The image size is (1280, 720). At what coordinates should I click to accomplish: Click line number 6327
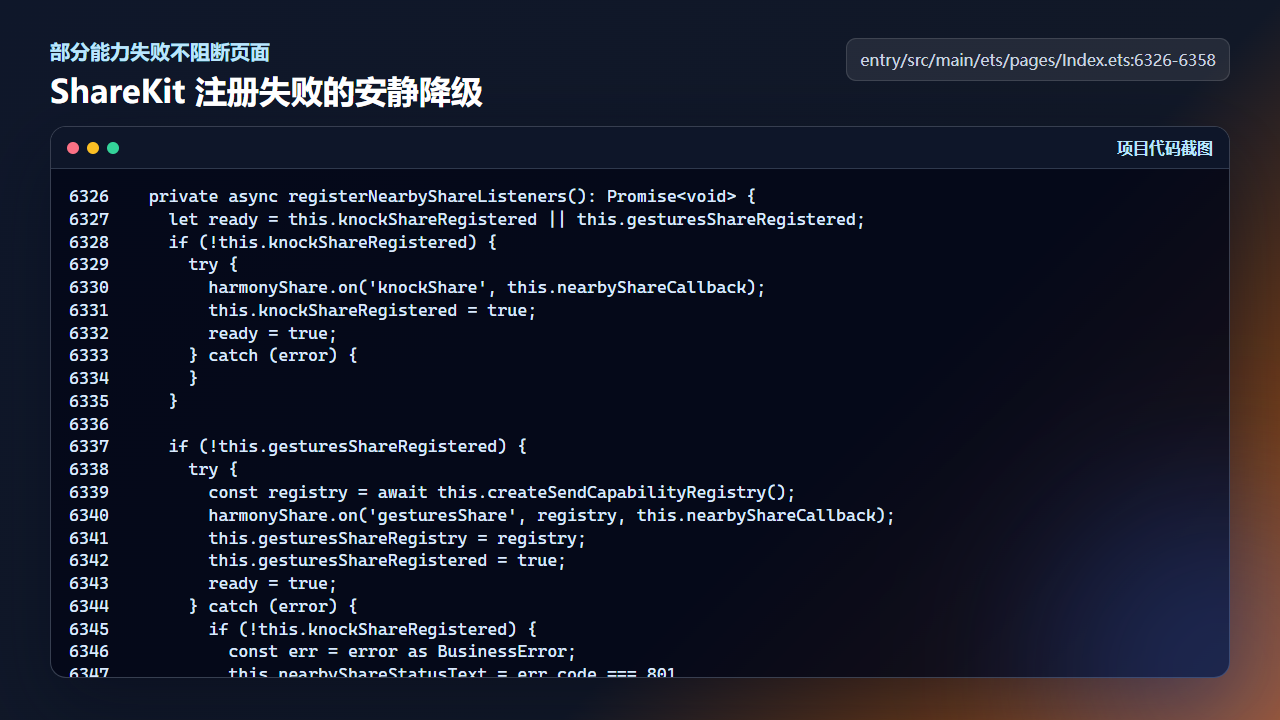coord(89,219)
